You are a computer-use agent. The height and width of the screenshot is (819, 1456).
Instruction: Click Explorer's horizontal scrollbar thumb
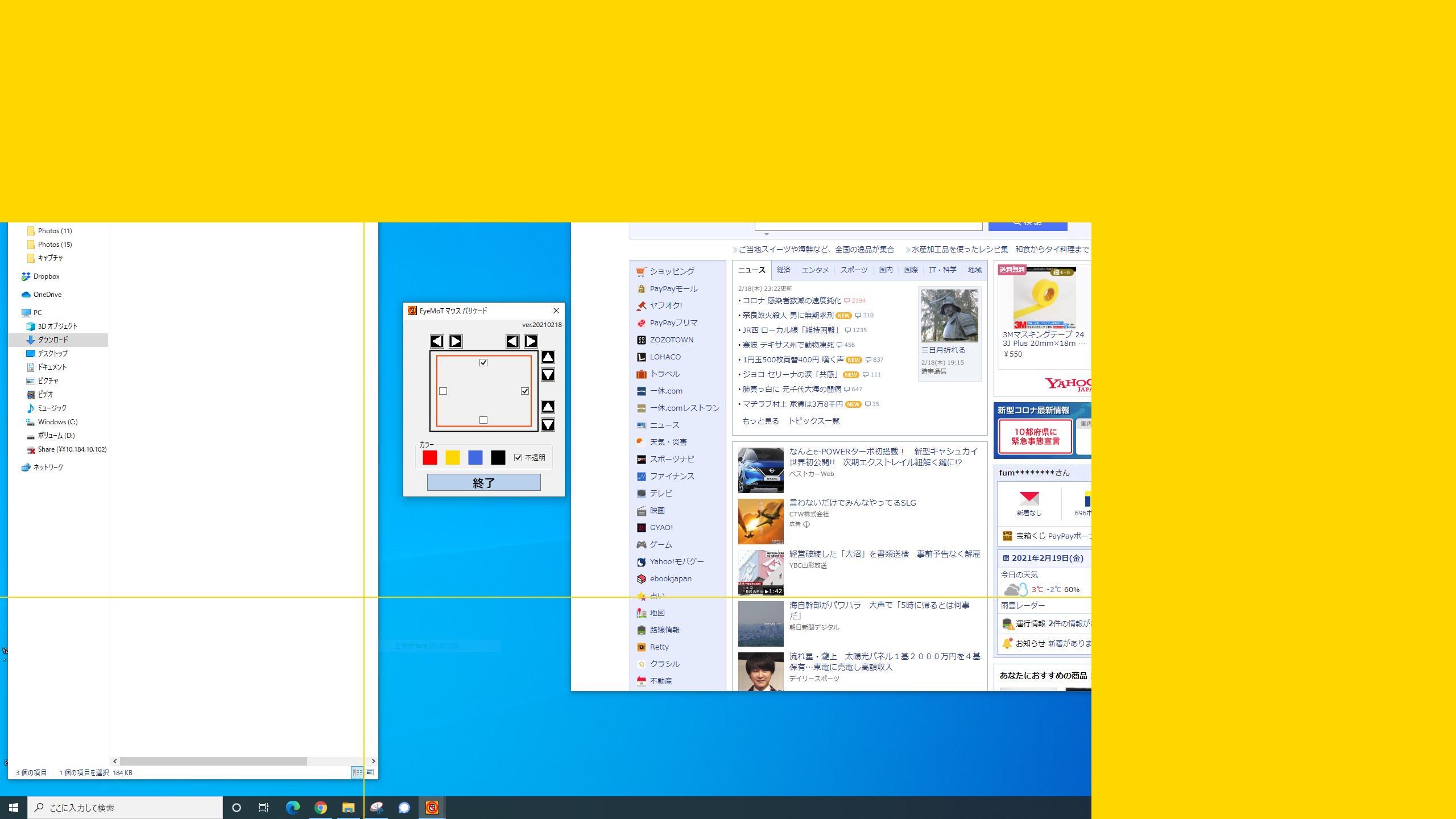[x=213, y=761]
